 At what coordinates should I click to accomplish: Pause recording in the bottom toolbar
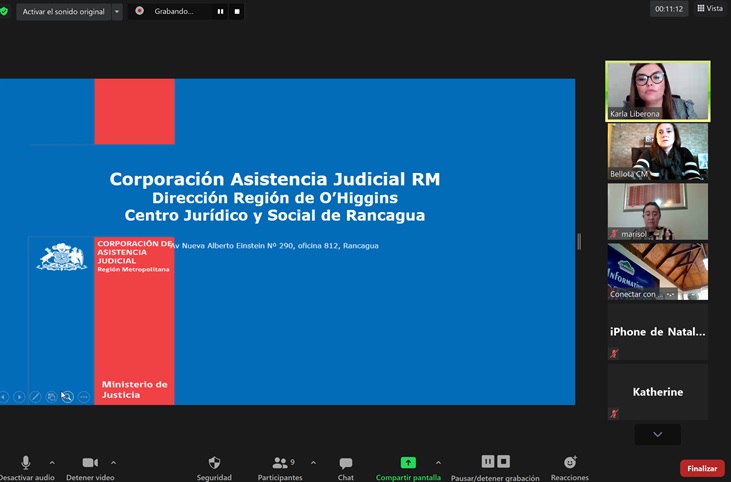pyautogui.click(x=488, y=461)
